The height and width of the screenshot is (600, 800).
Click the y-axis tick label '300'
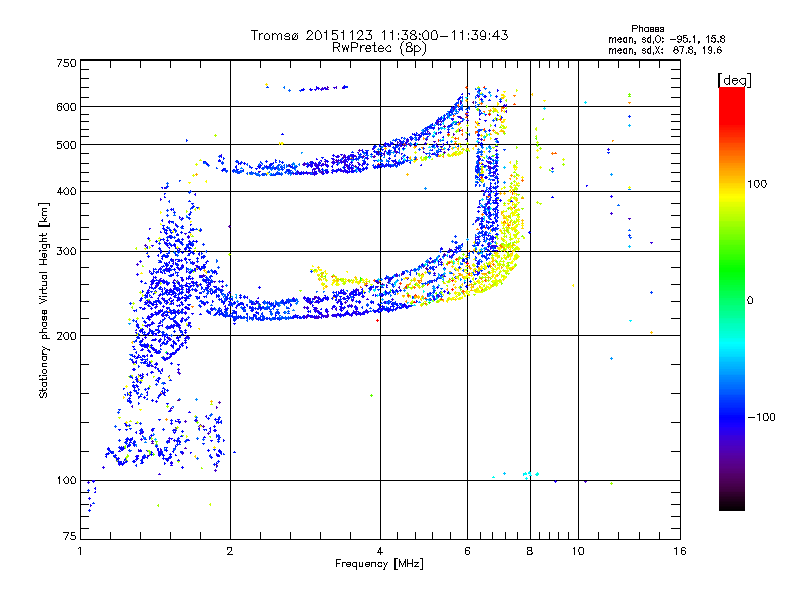click(67, 252)
